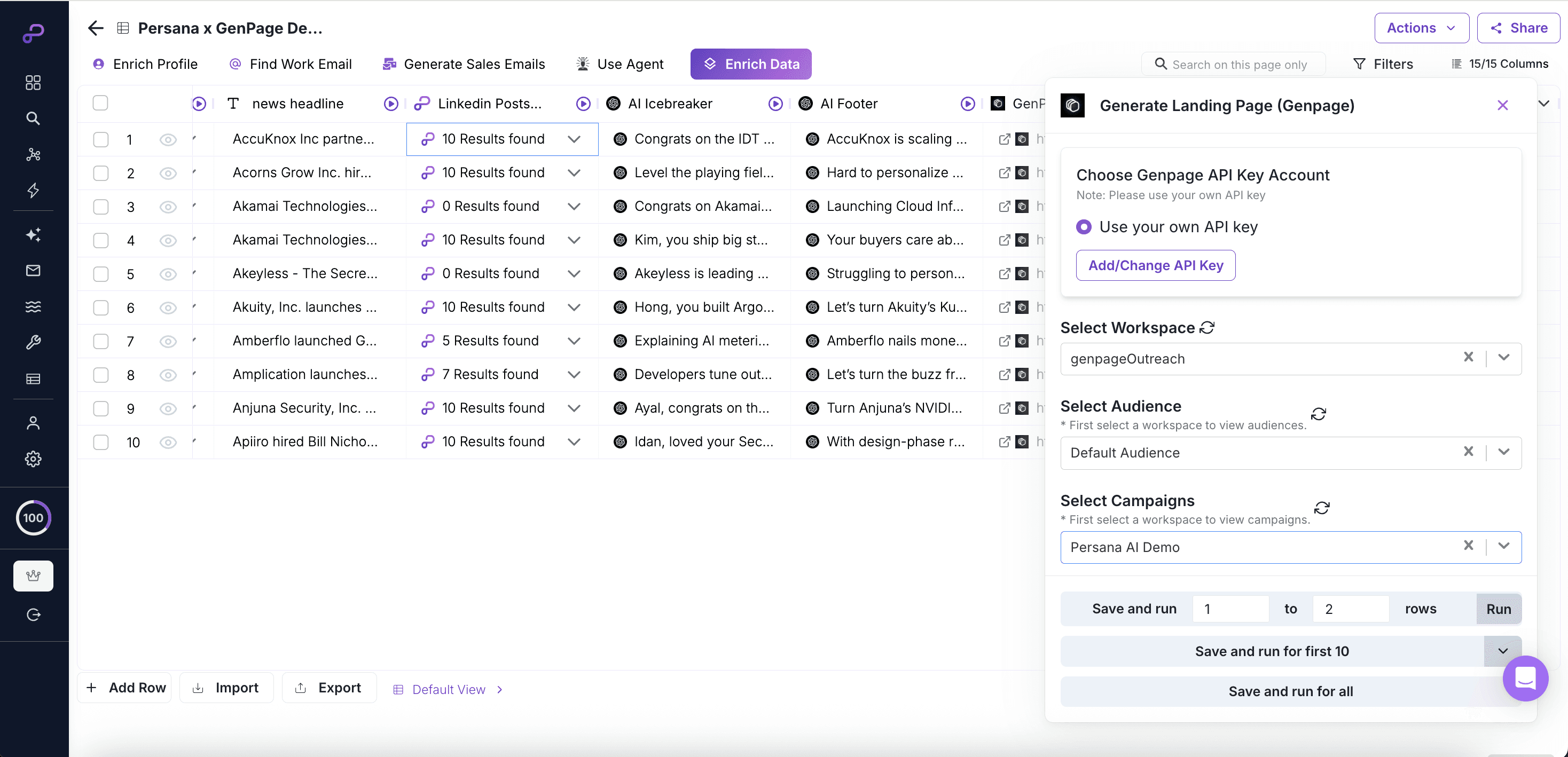Click Add/Change API Key button
The height and width of the screenshot is (757, 1568).
(x=1155, y=265)
